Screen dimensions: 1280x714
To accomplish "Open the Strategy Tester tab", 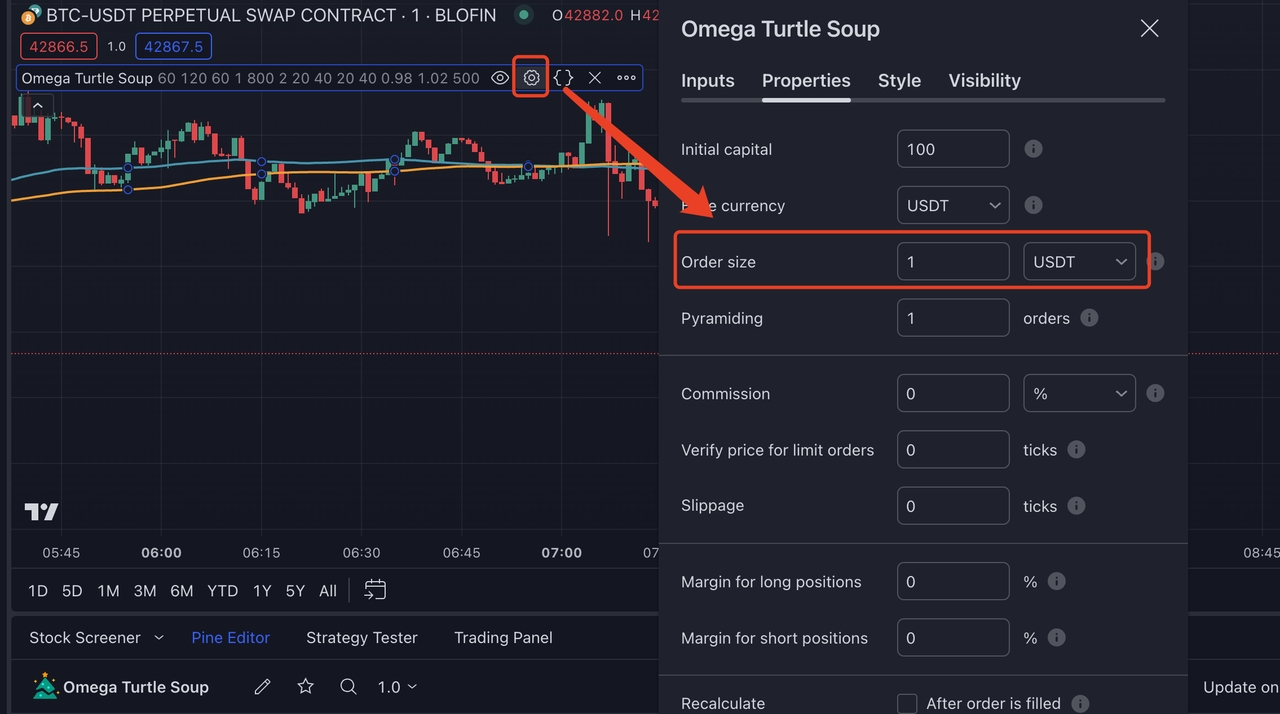I will pyautogui.click(x=362, y=637).
